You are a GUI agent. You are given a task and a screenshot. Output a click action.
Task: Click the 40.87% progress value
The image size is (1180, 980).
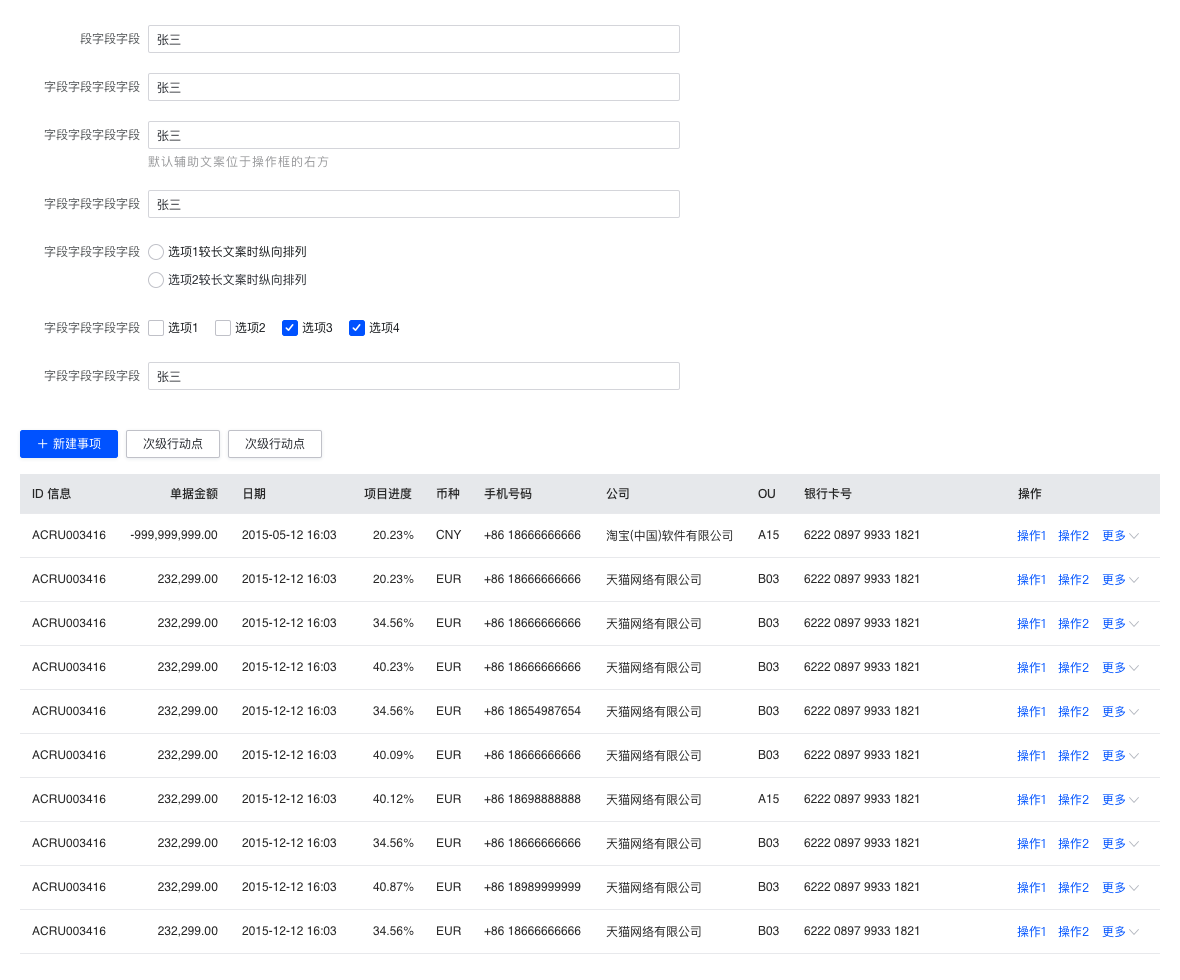pyautogui.click(x=393, y=887)
